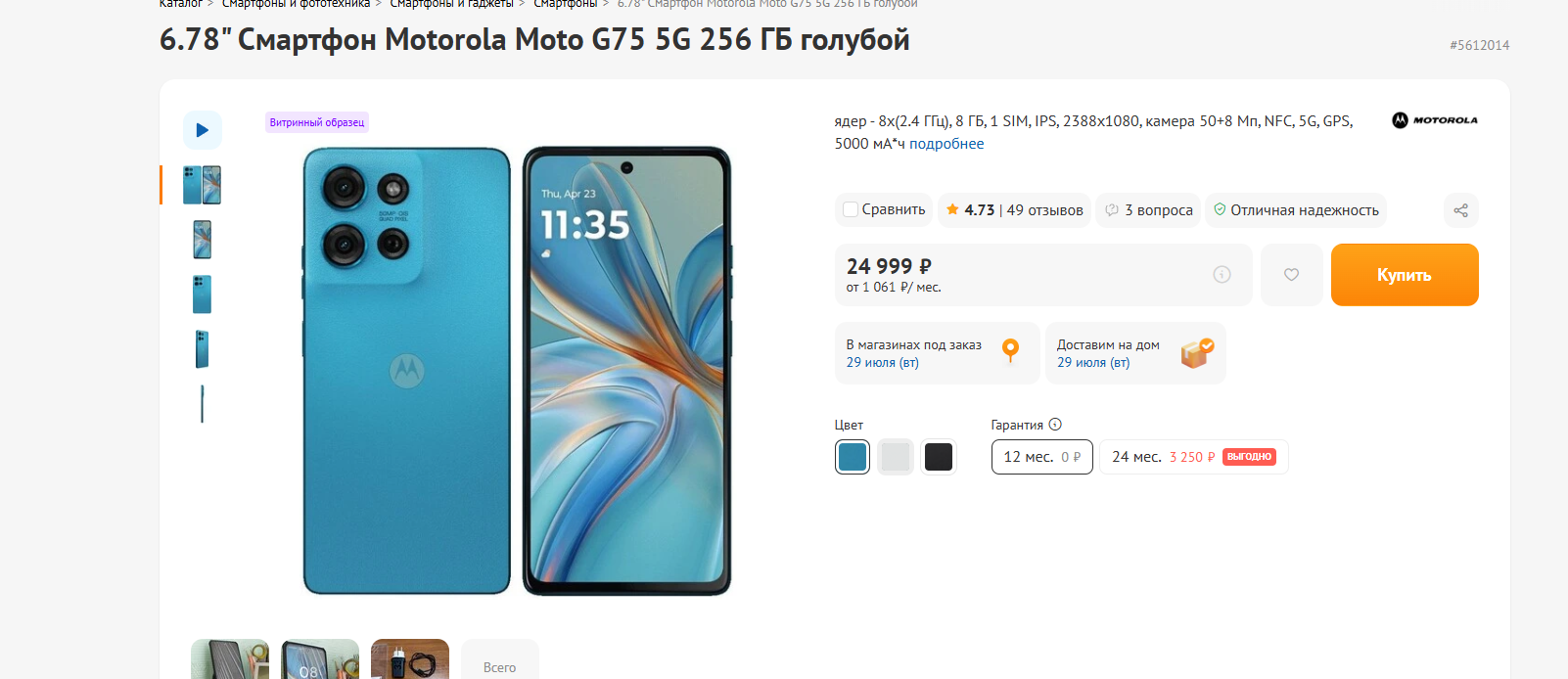Image resolution: width=1568 pixels, height=679 pixels.
Task: Add phone to favorites heart icon
Action: point(1291,275)
